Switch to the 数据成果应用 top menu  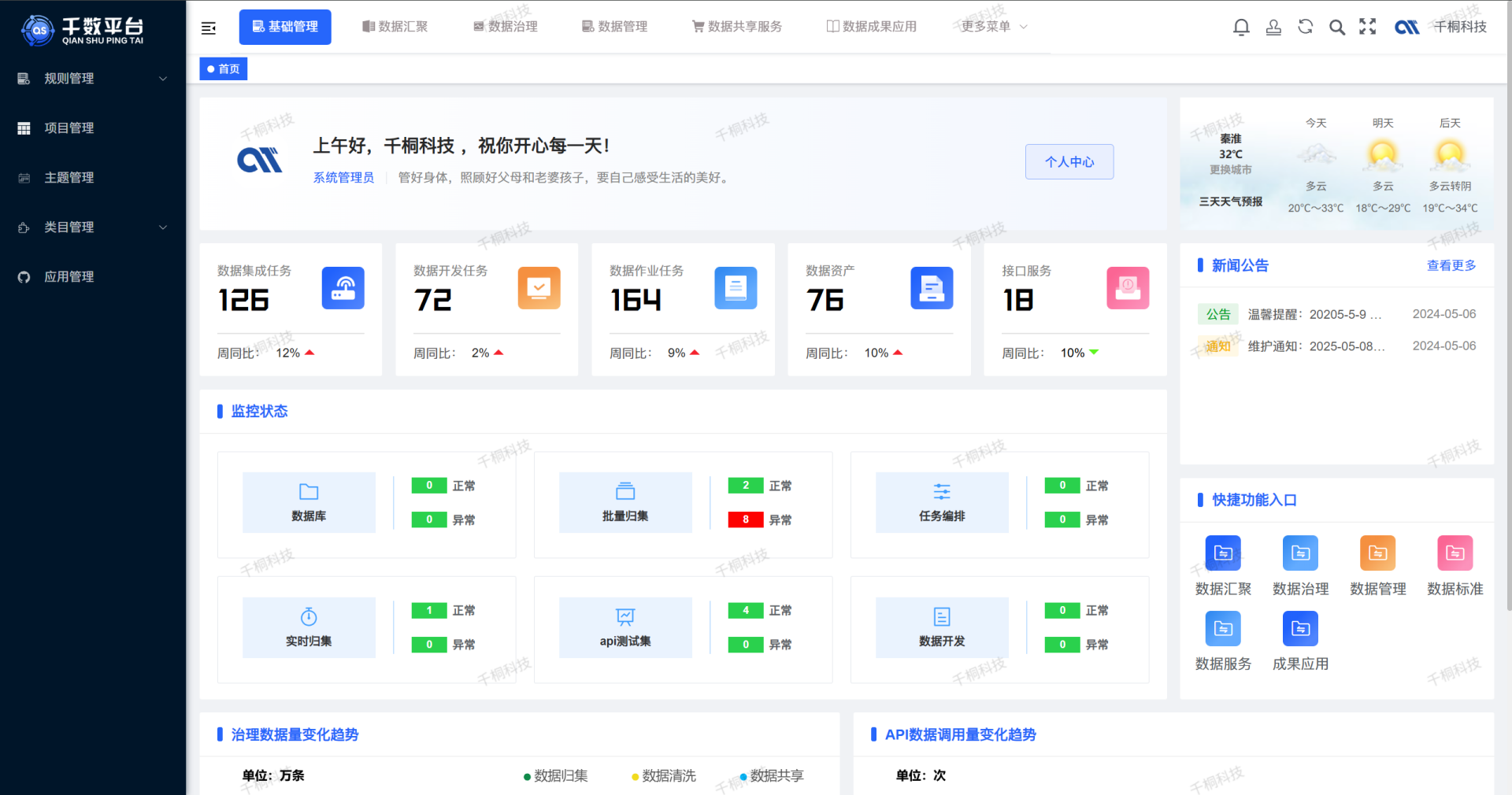point(871,27)
